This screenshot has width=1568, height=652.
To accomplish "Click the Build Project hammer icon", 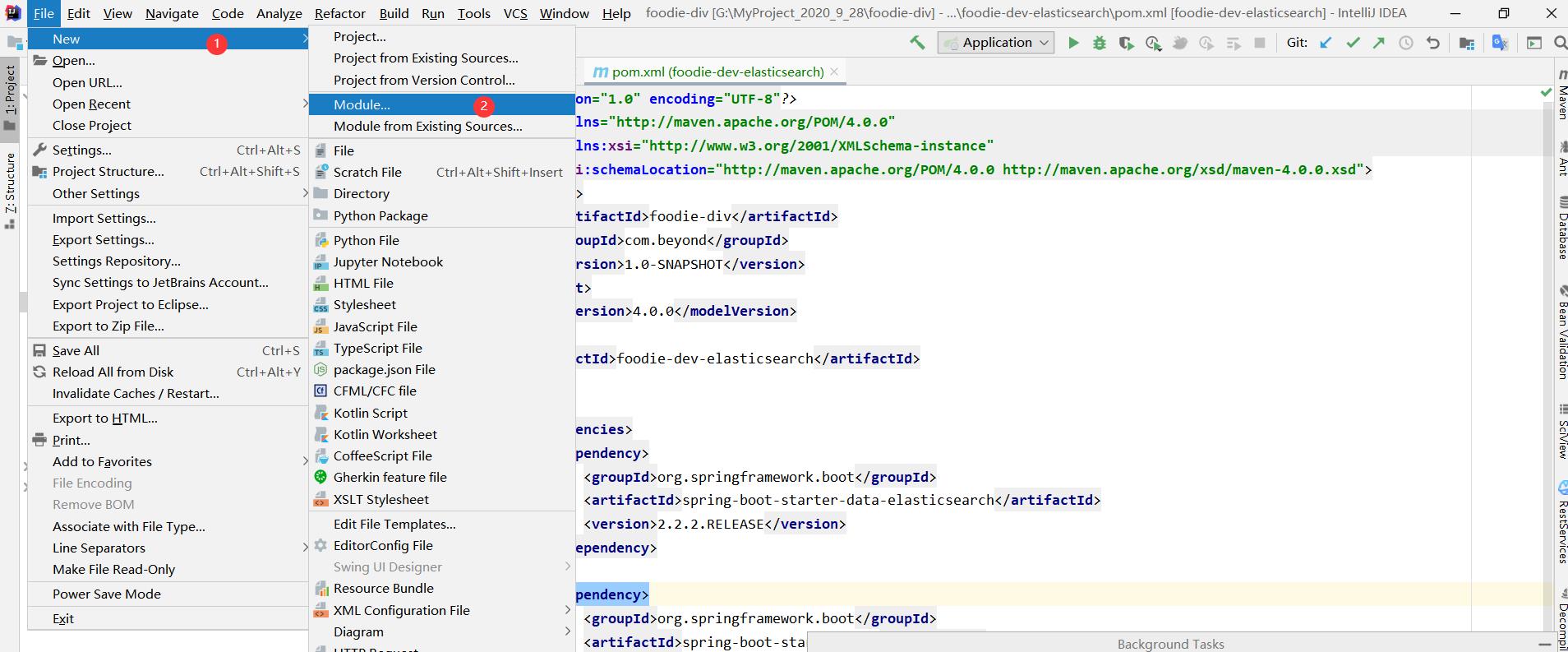I will point(917,43).
